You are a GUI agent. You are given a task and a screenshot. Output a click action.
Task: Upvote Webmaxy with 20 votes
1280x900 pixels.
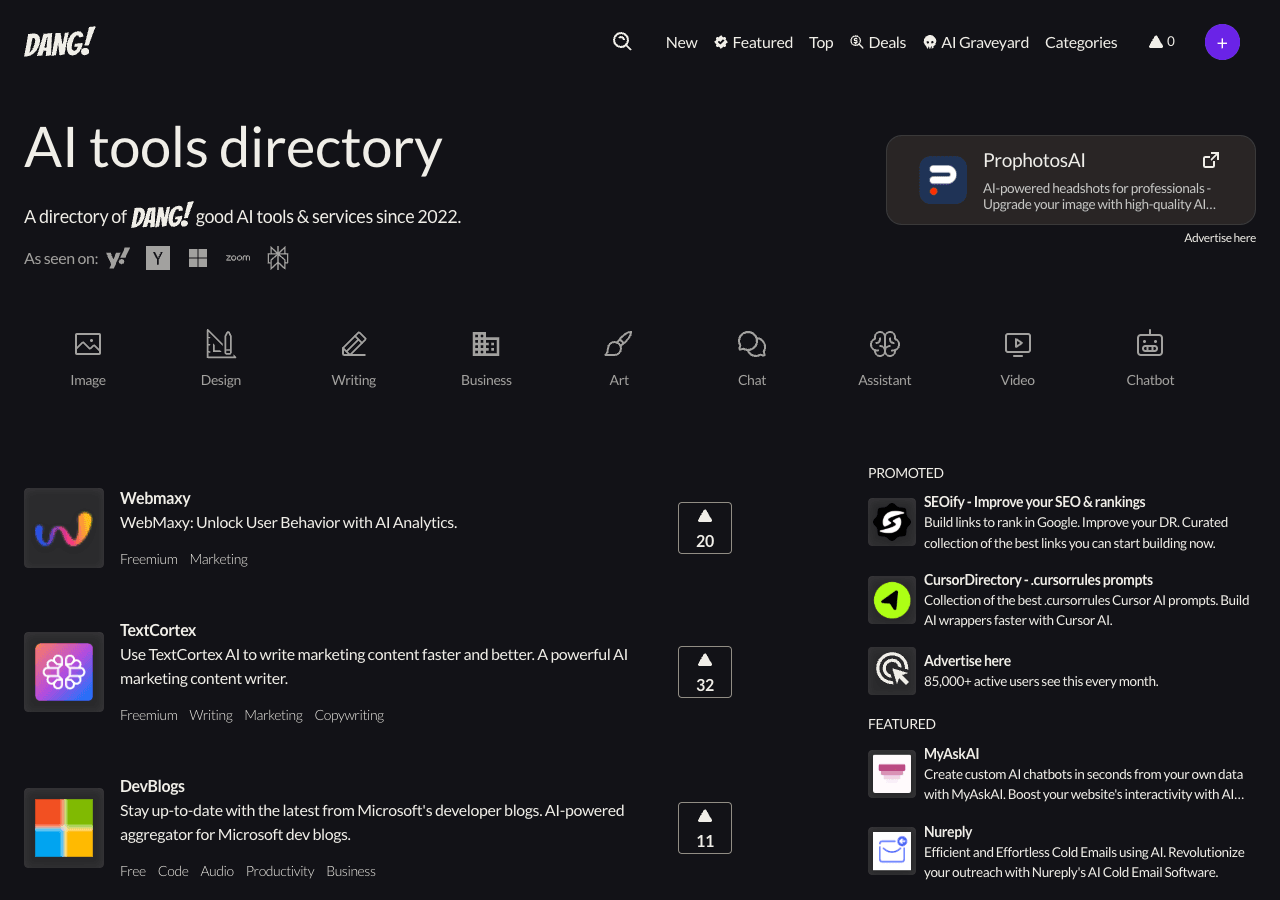pos(705,528)
